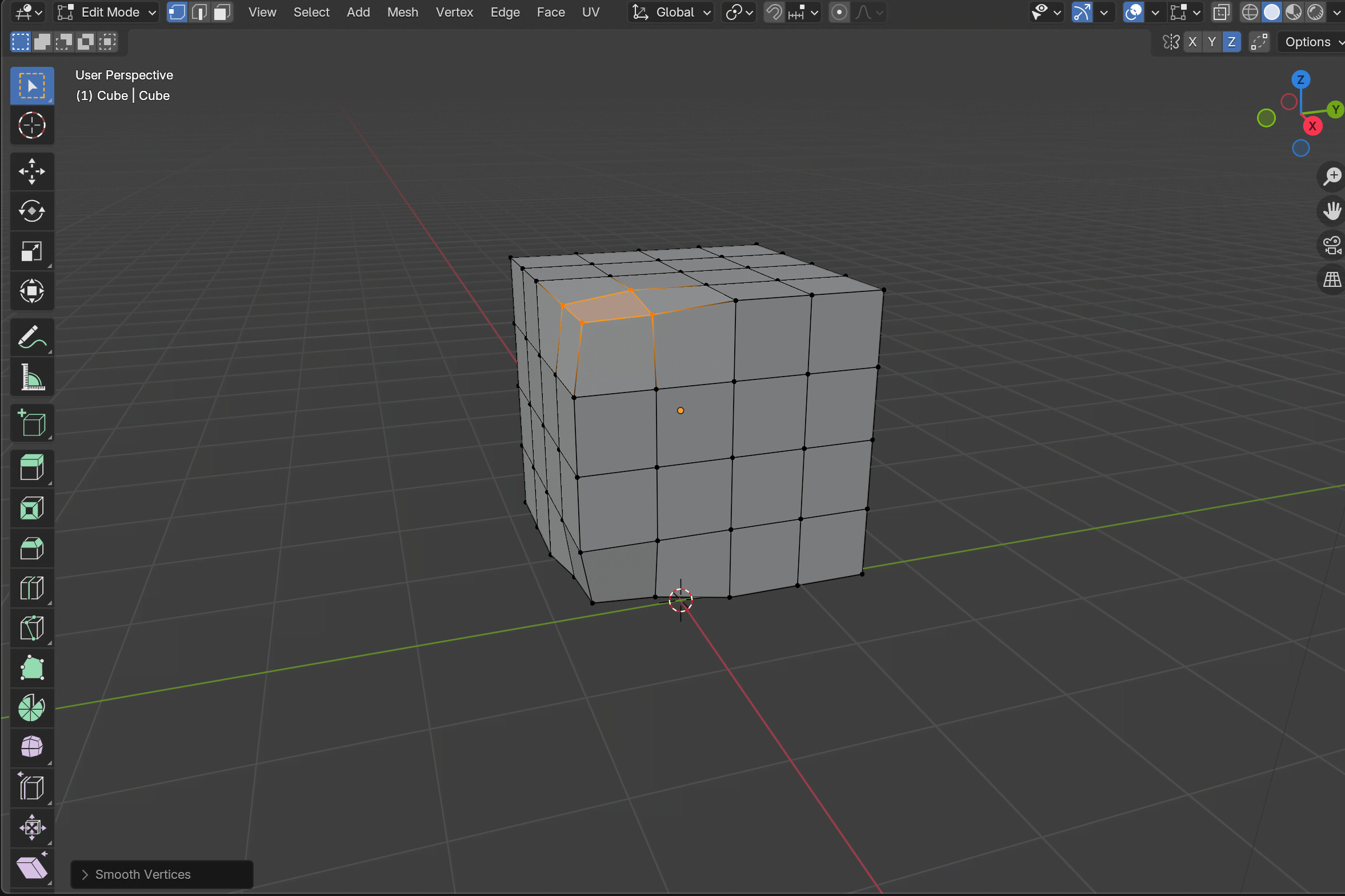Open Global transform orientation dropdown
Image resolution: width=1345 pixels, height=896 pixels.
[671, 12]
